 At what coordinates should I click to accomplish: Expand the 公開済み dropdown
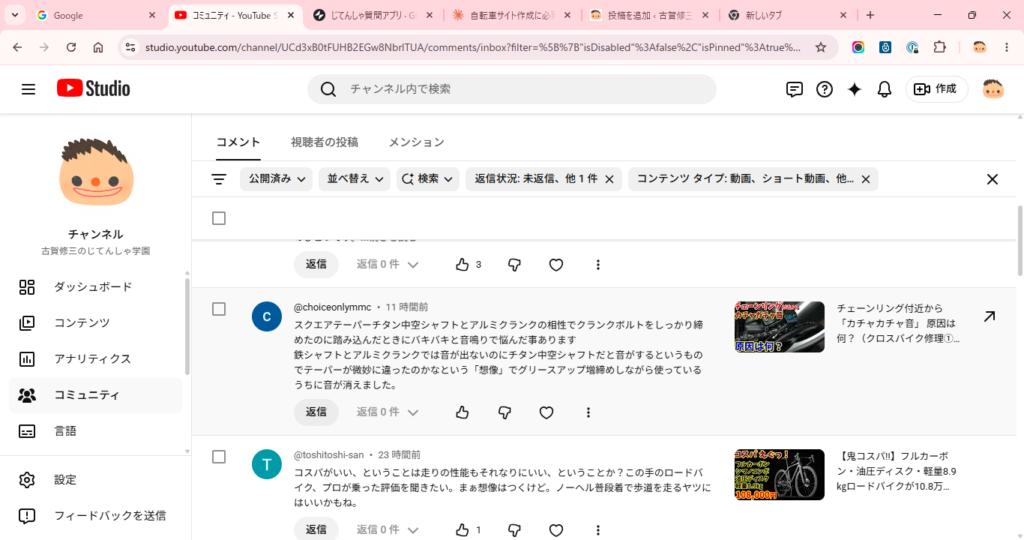[276, 179]
